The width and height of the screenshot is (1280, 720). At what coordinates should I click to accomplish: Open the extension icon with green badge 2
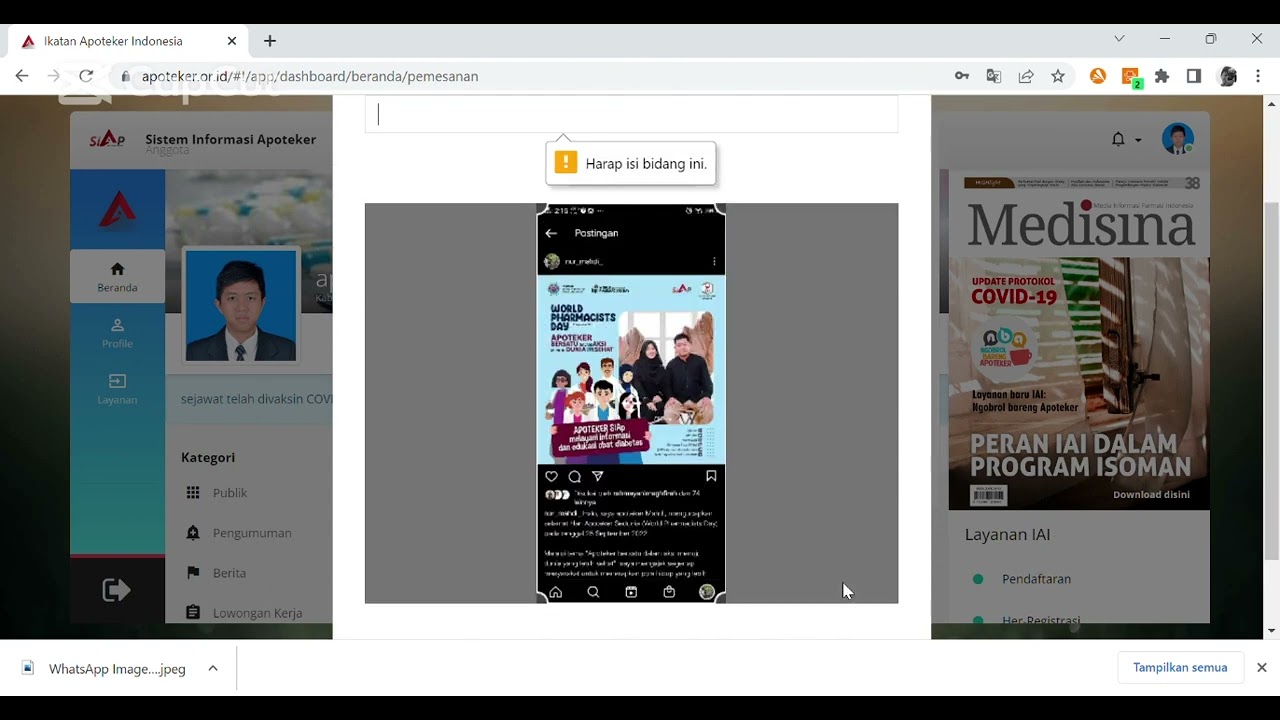coord(1130,77)
